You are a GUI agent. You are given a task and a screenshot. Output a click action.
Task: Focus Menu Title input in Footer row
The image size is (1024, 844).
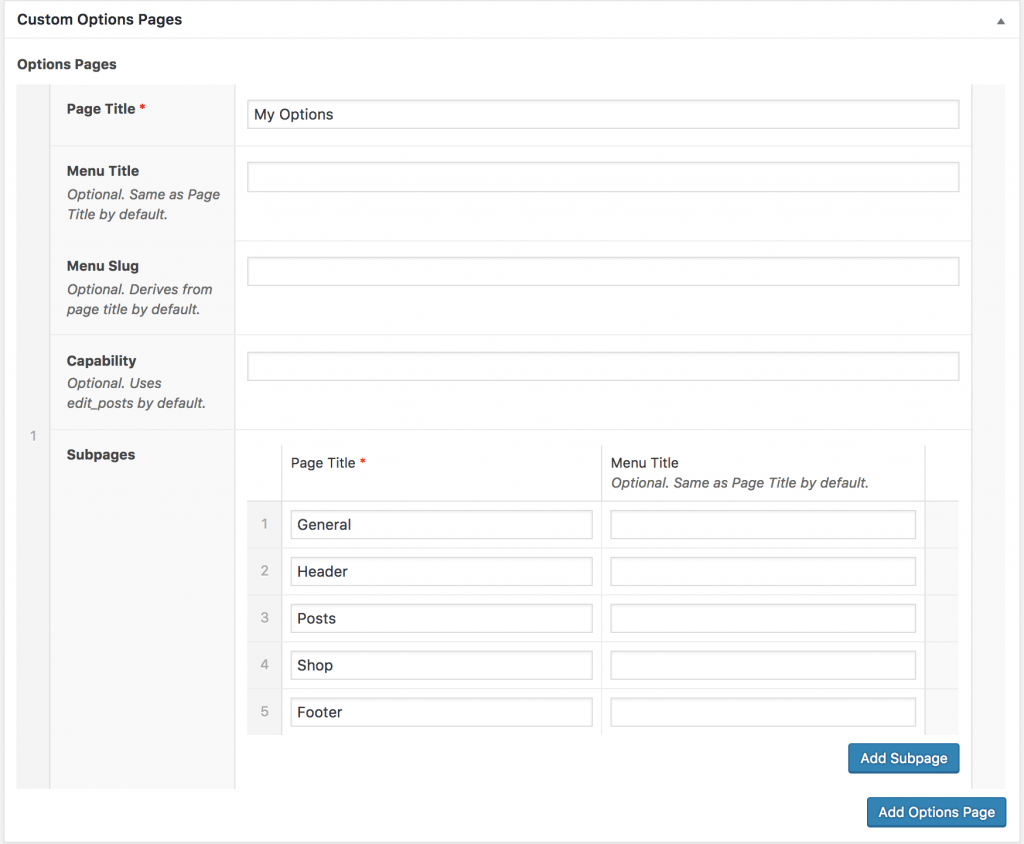pyautogui.click(x=763, y=712)
